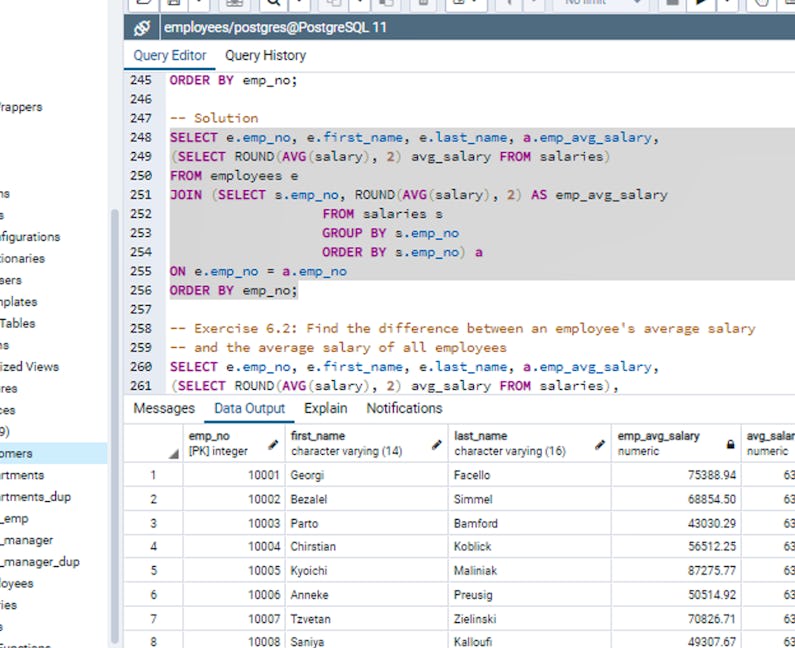Click the last_name cell Simmel
This screenshot has width=795, height=648.
(530, 499)
